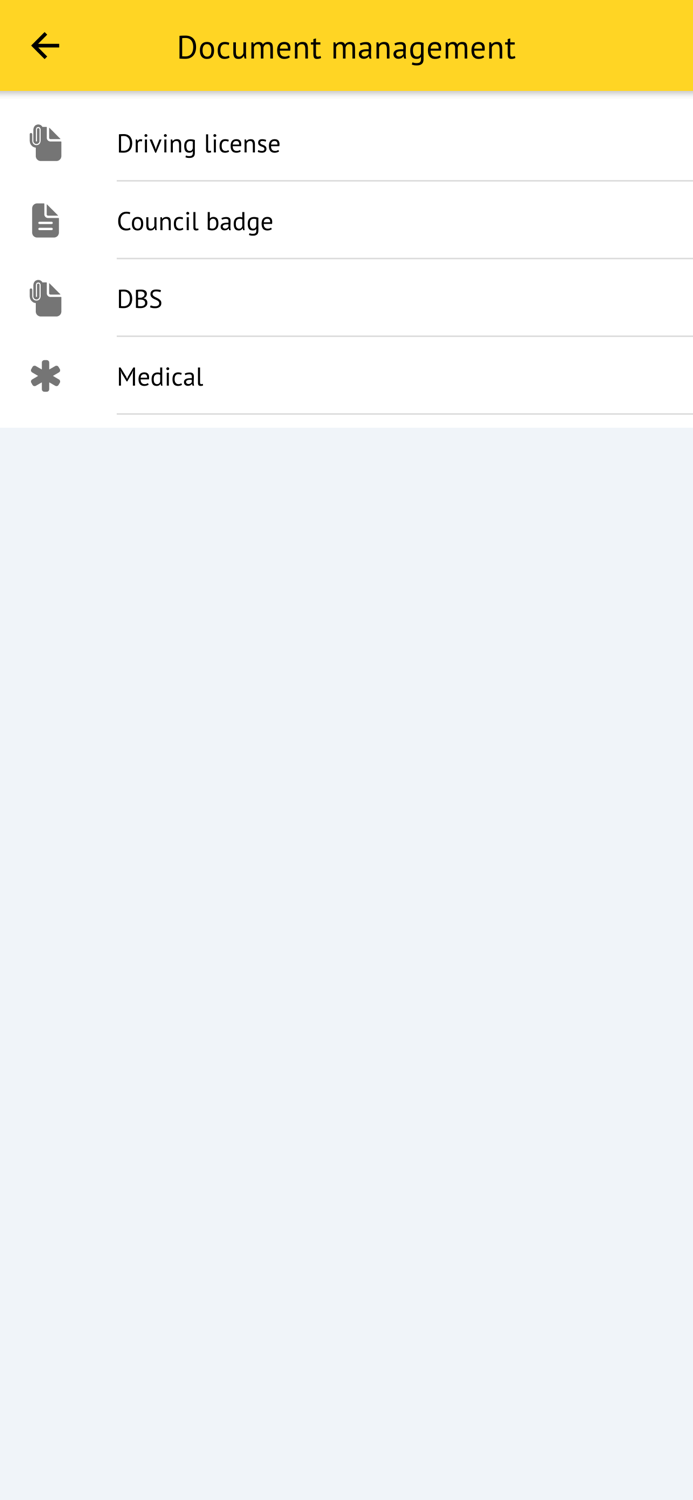The width and height of the screenshot is (693, 1500).
Task: Select the DBS list item
Action: 346,299
